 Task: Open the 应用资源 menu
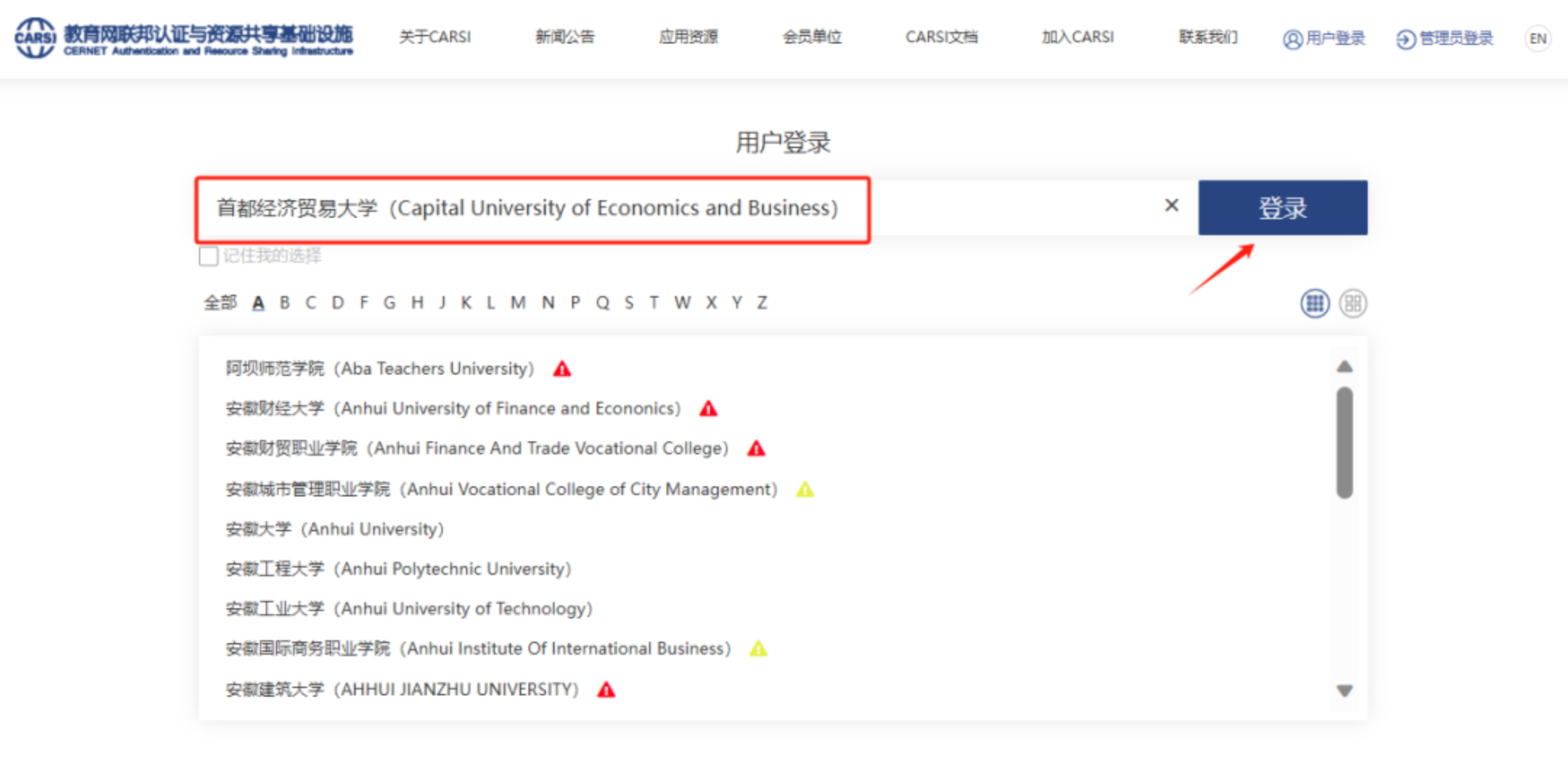coord(689,37)
